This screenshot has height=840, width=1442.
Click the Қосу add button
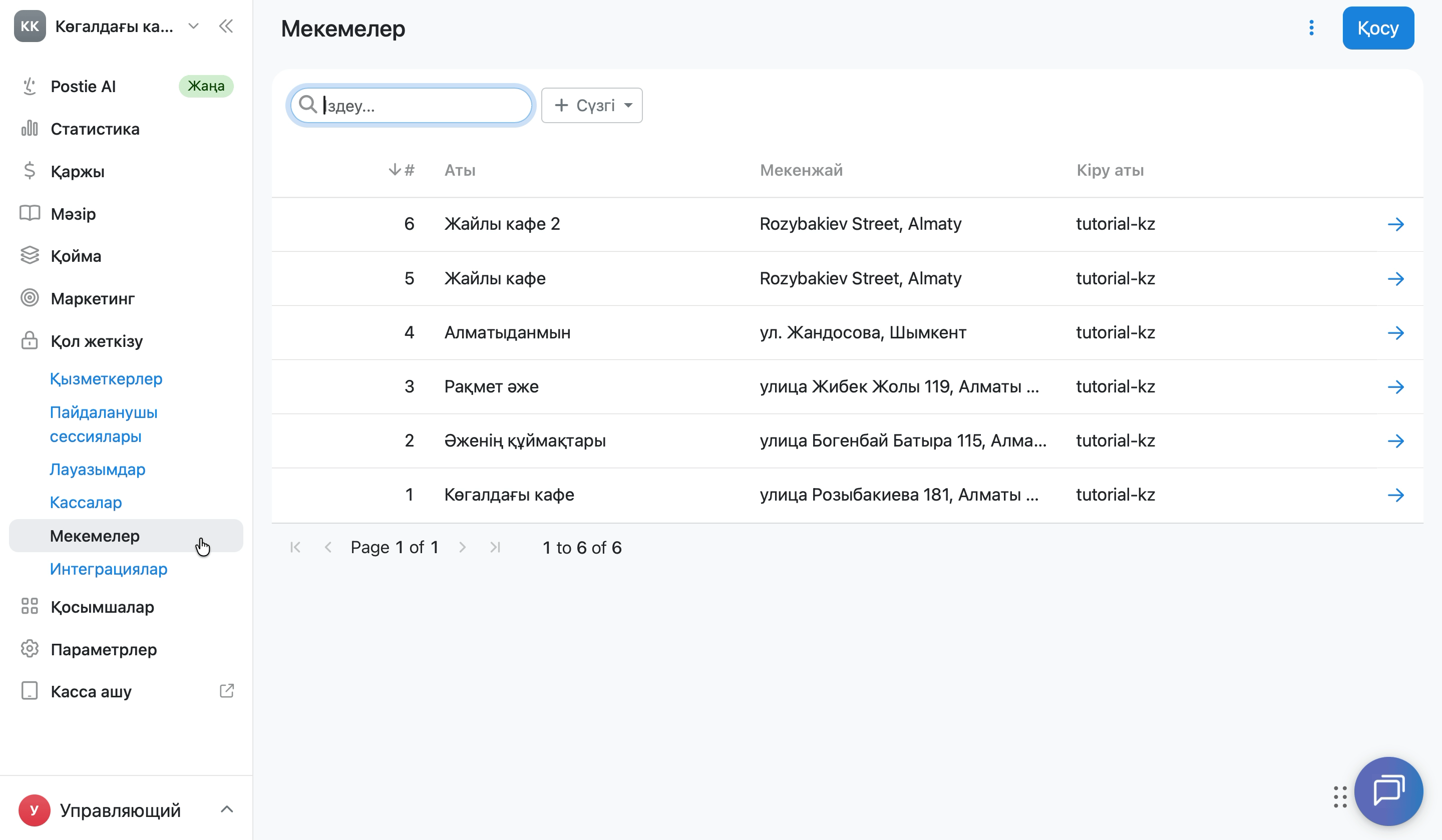point(1378,28)
